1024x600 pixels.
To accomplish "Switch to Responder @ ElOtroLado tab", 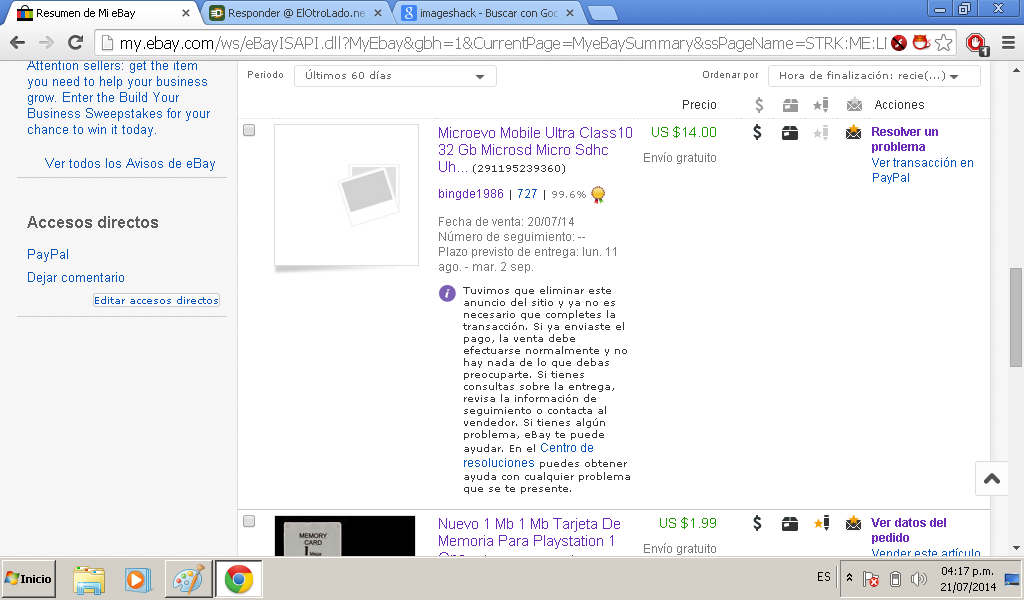I will pyautogui.click(x=296, y=12).
